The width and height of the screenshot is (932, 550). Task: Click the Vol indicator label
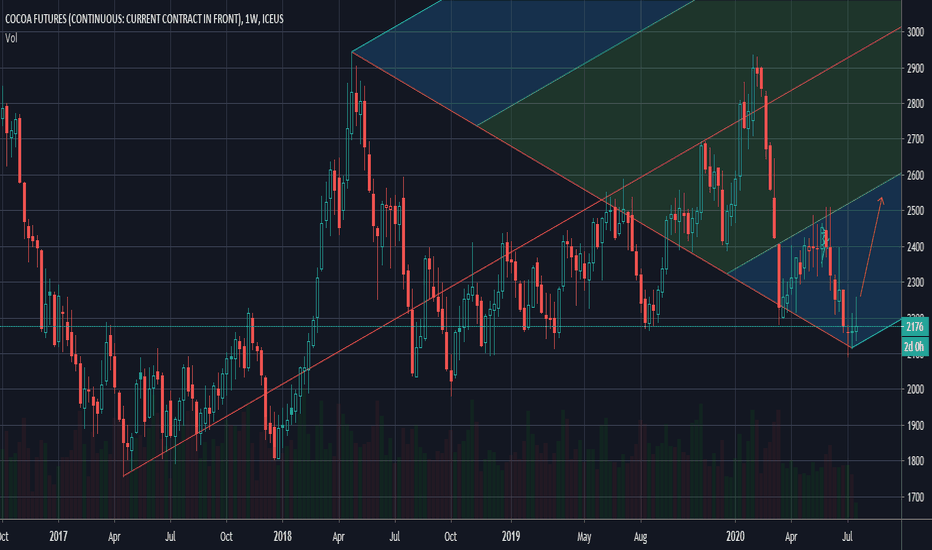(11, 38)
